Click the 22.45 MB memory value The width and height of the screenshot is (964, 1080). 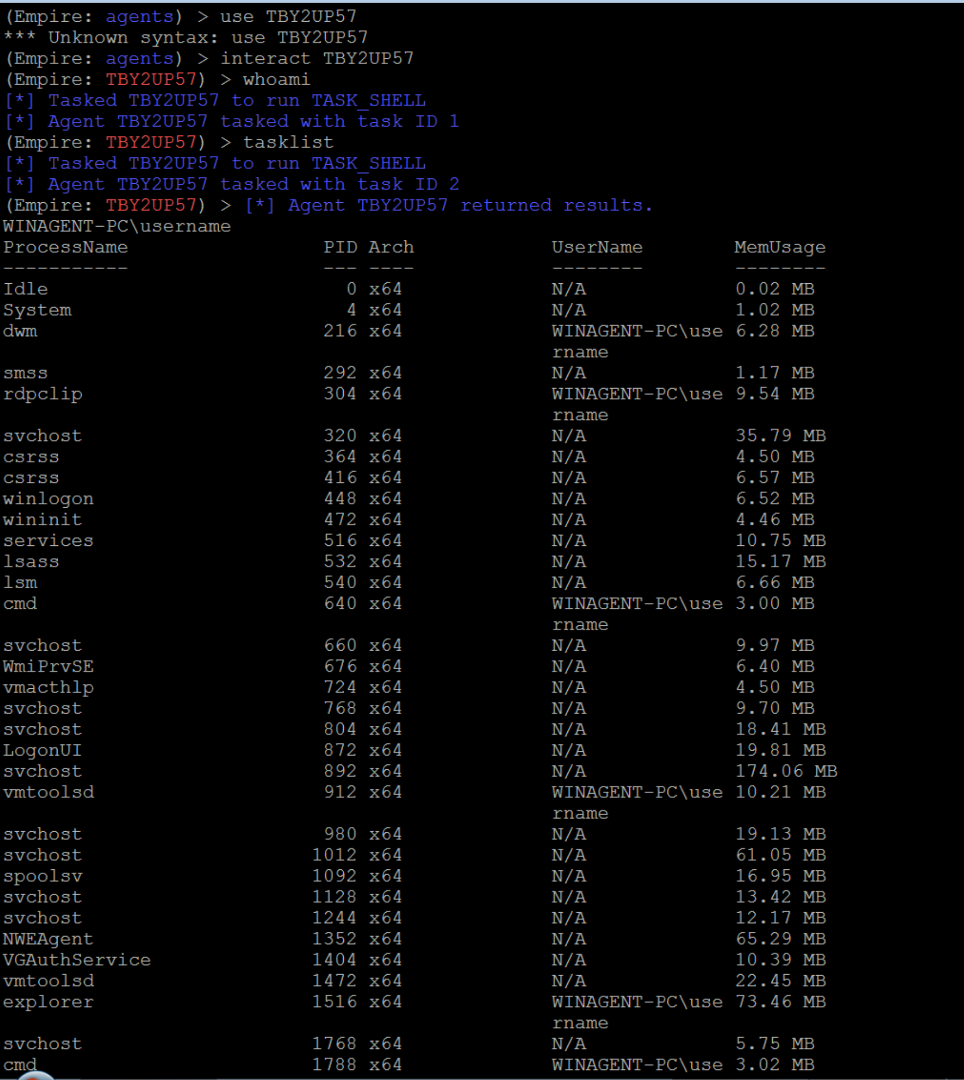click(780, 981)
